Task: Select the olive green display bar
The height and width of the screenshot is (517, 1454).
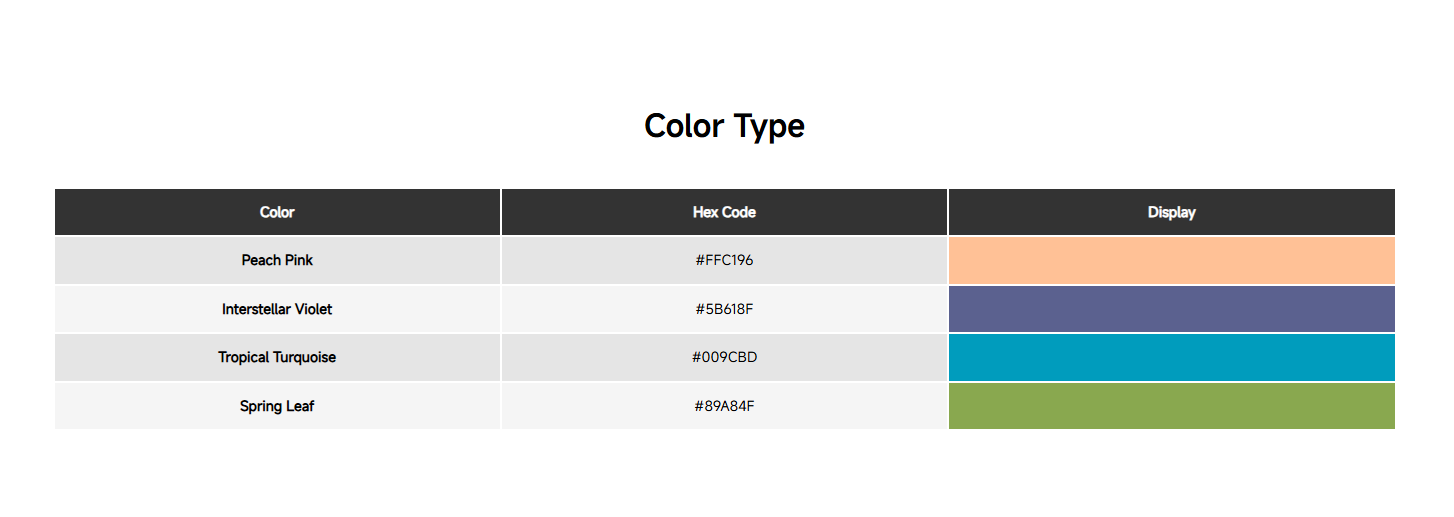Action: point(1171,406)
